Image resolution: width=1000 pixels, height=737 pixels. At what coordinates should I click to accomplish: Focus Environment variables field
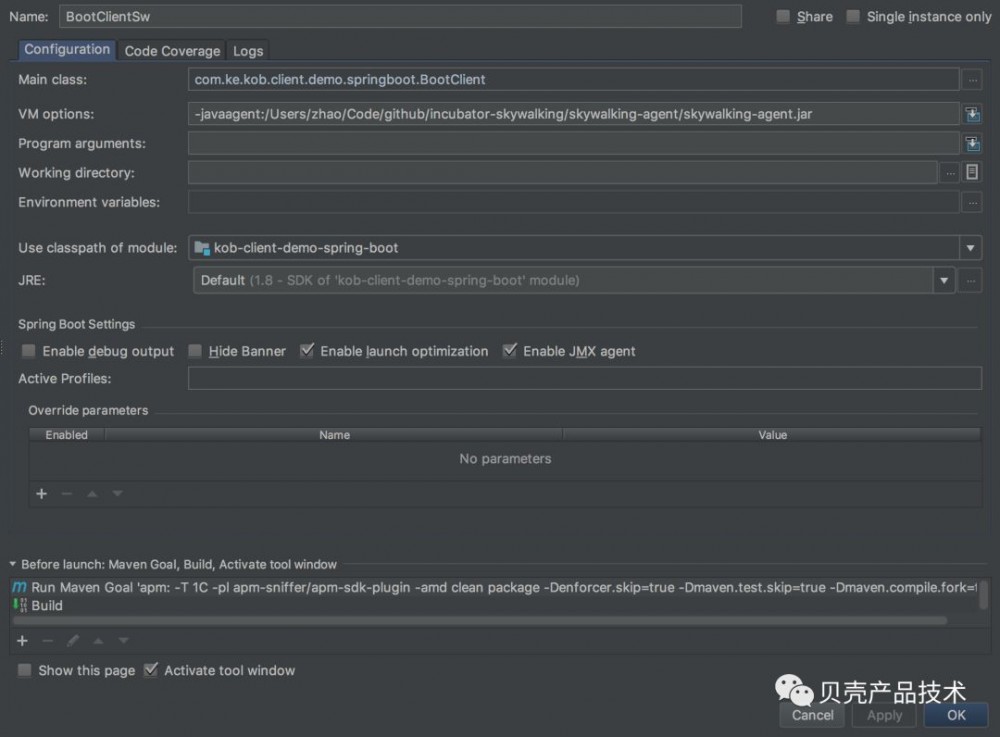click(573, 202)
